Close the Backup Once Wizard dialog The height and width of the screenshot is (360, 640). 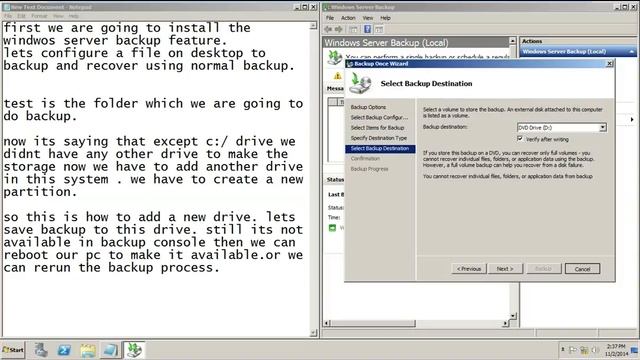pyautogui.click(x=609, y=63)
